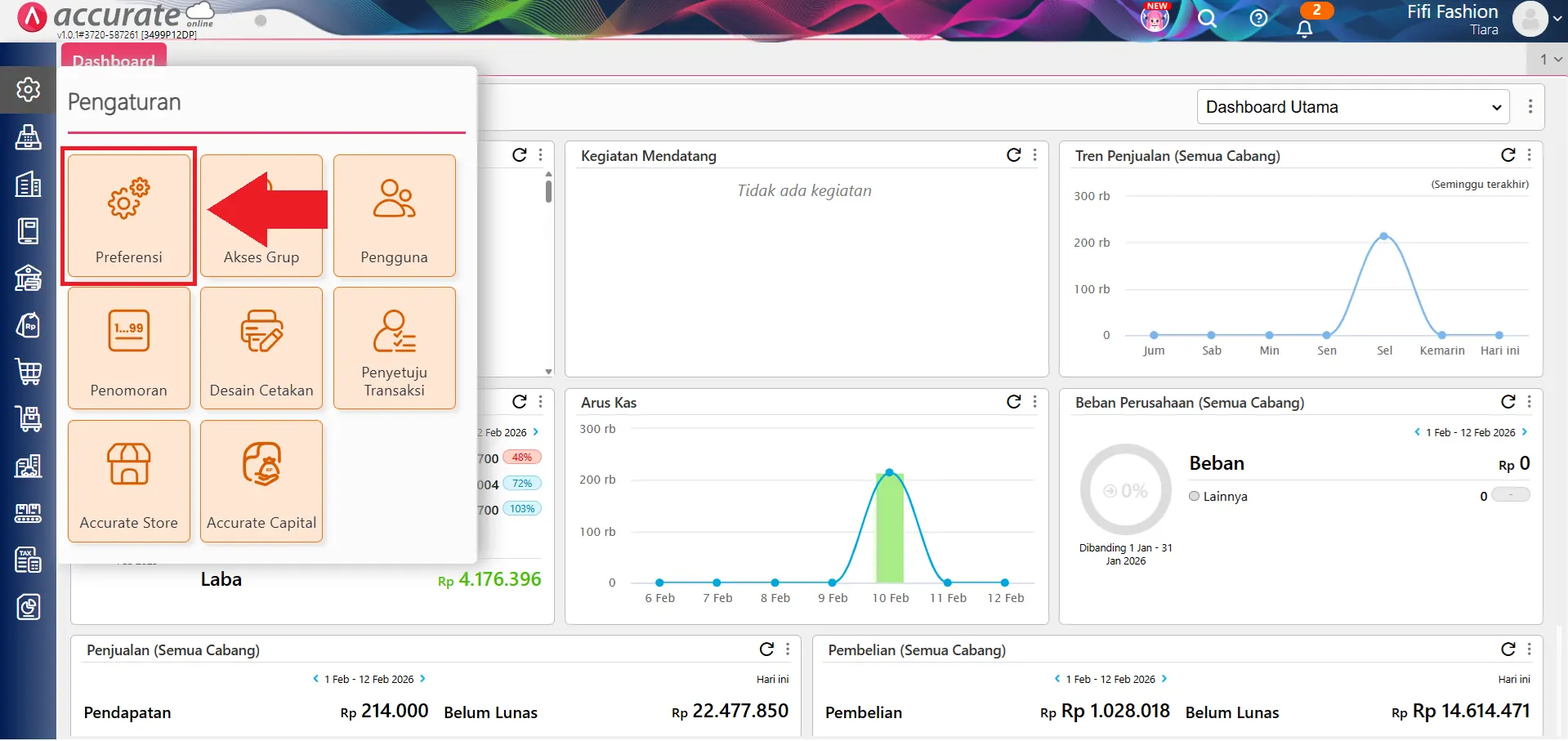
Task: Open the Penomoran numbering tile
Action: coord(129,349)
